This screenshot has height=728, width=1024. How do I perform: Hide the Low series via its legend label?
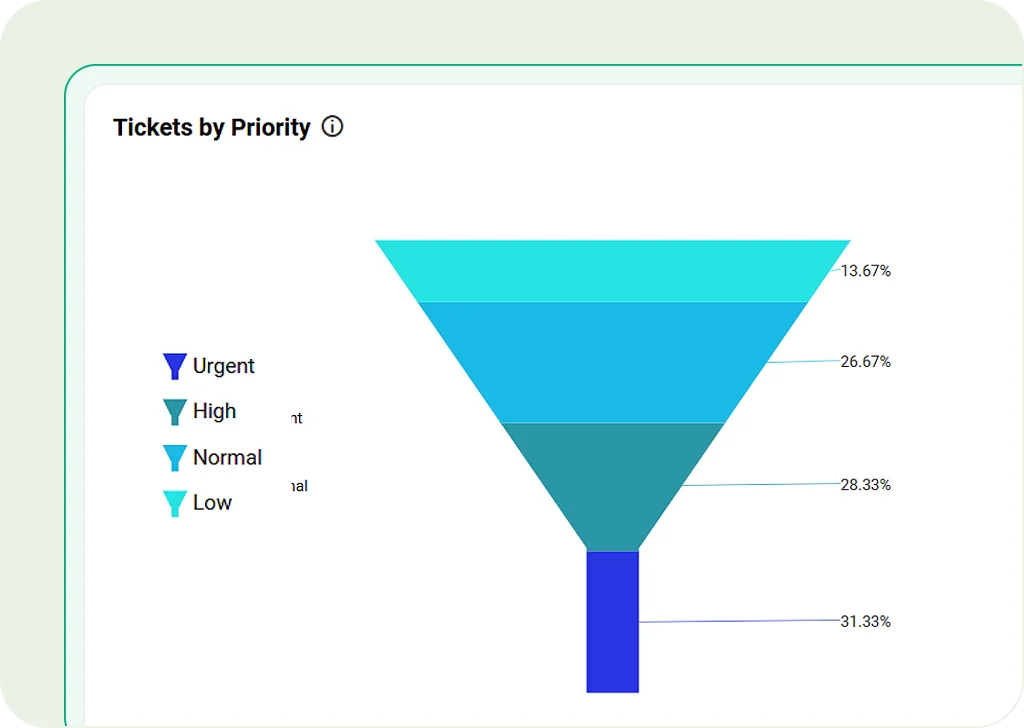click(x=212, y=503)
